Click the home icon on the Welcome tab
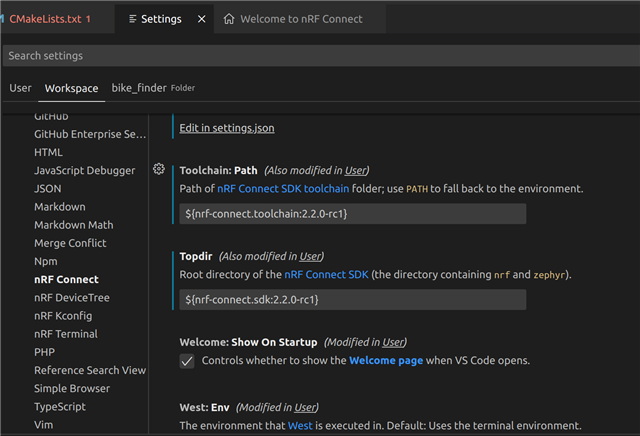The image size is (640, 436). 229,19
